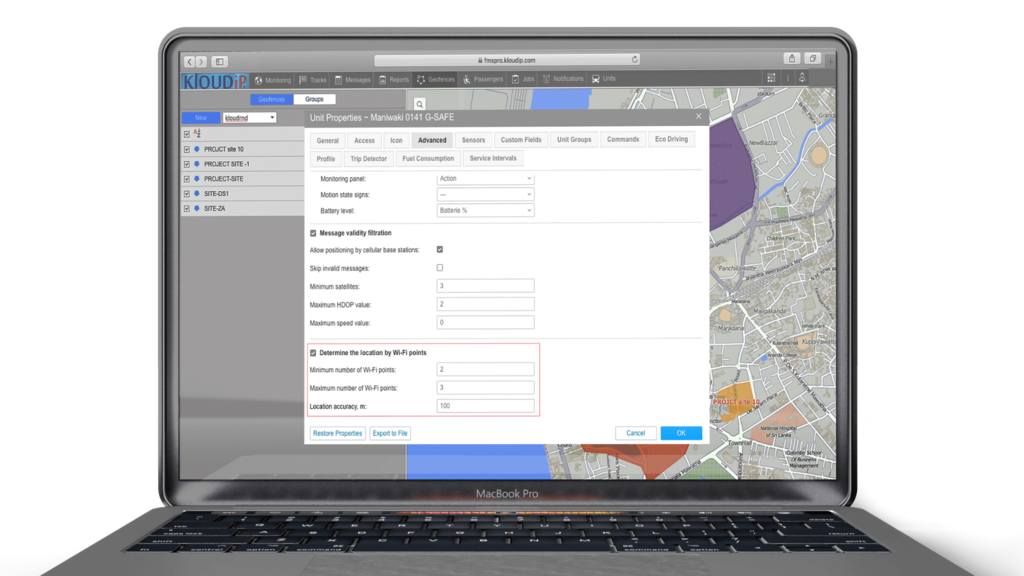The height and width of the screenshot is (576, 1024).
Task: Open the Jobs section
Action: [x=523, y=79]
